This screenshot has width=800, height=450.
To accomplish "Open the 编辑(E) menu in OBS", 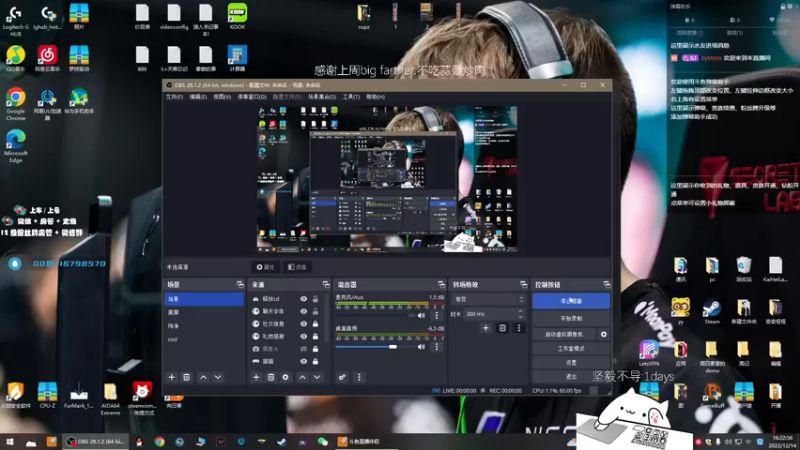I will (x=198, y=97).
